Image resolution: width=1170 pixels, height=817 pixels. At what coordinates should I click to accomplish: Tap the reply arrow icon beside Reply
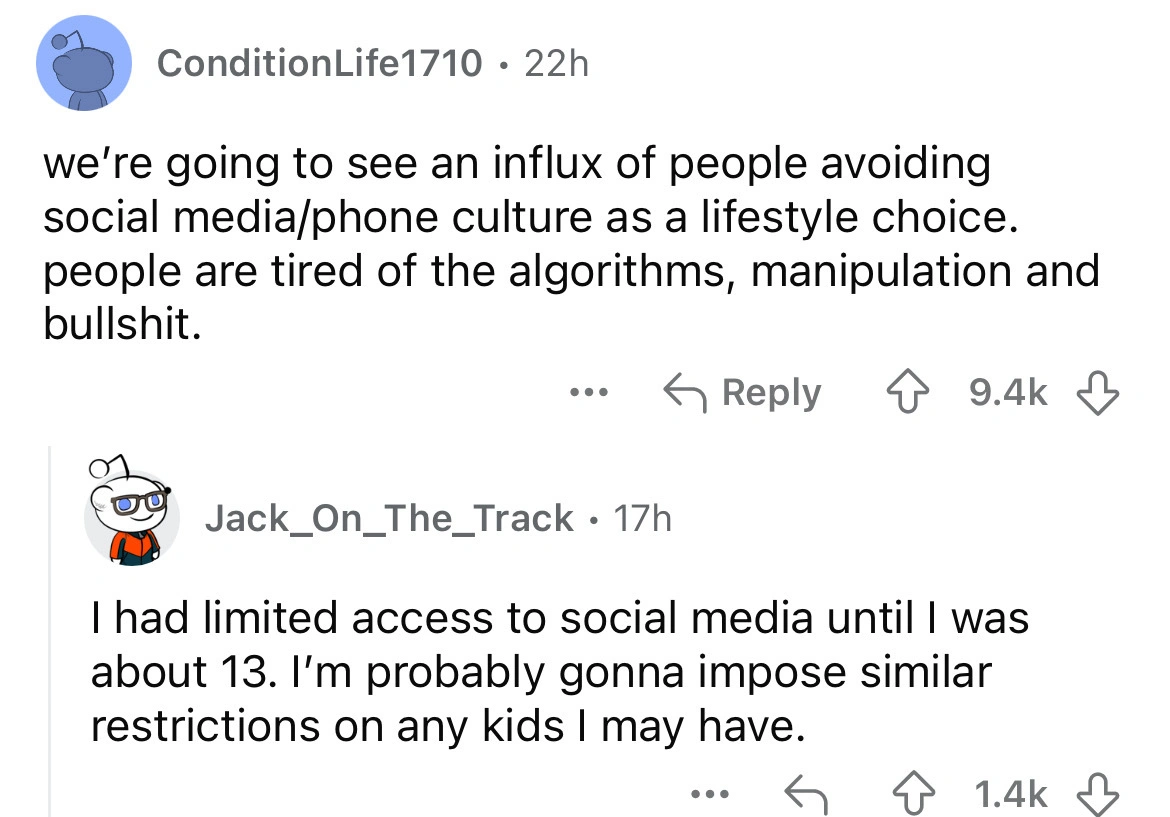pos(685,393)
